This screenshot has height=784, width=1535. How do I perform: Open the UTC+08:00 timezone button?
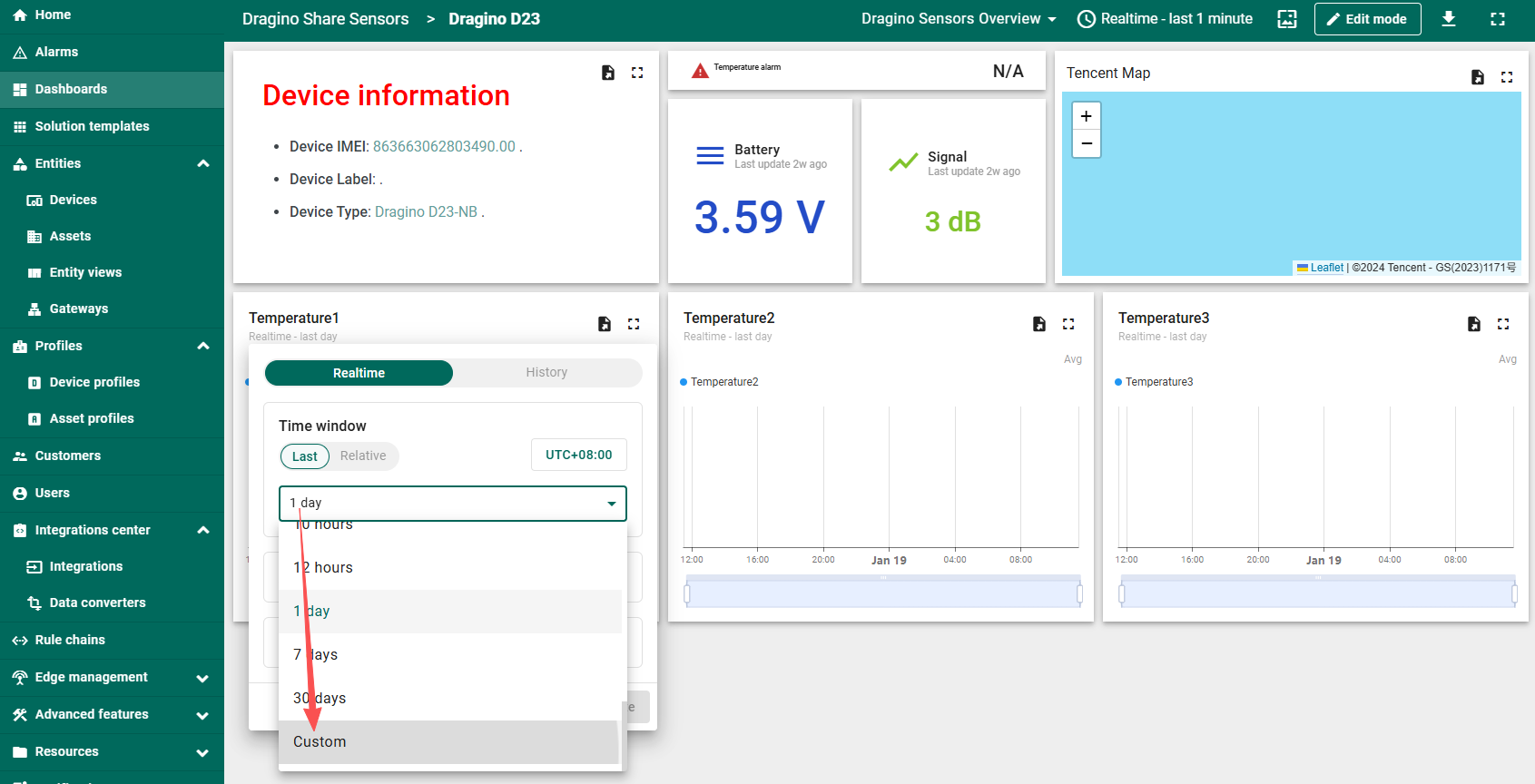click(x=578, y=455)
